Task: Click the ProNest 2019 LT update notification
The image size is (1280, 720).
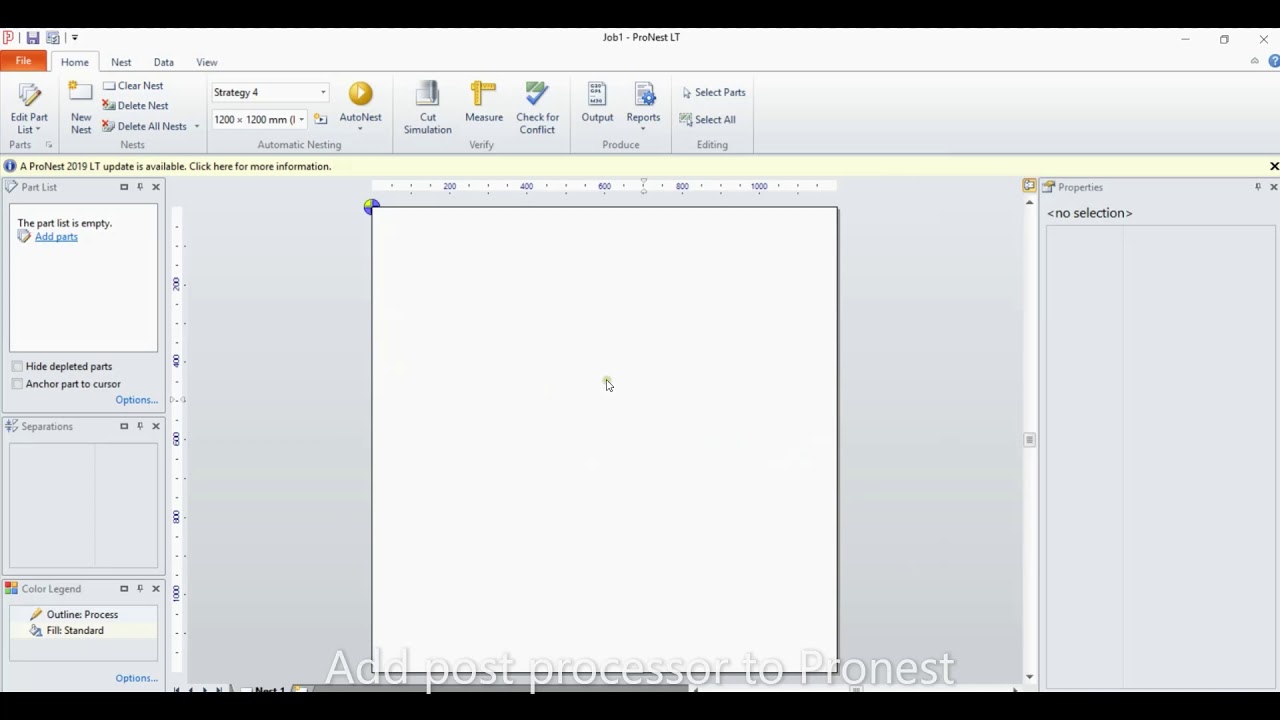Action: point(175,166)
